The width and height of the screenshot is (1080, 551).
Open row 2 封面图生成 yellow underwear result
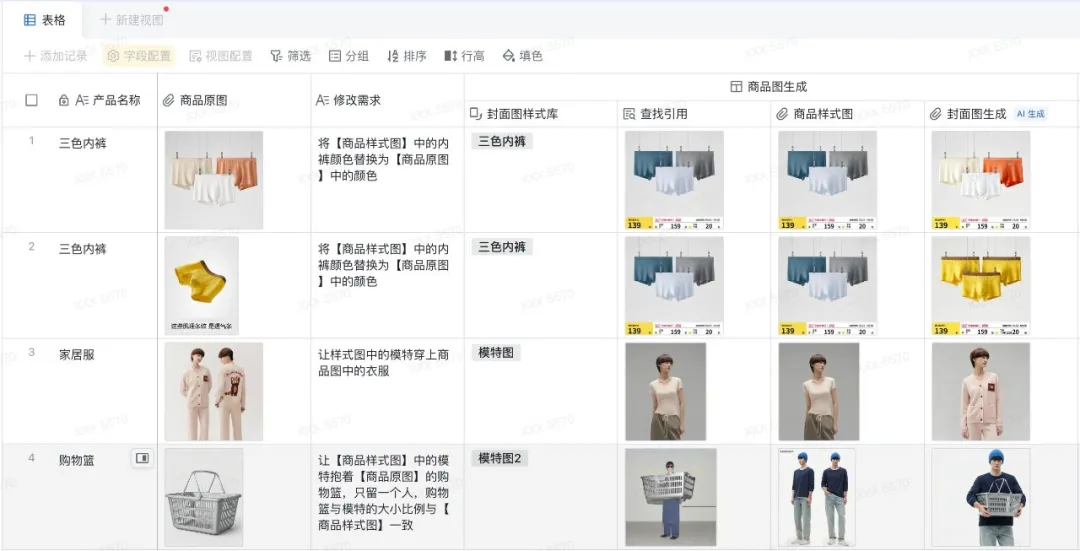tap(981, 286)
